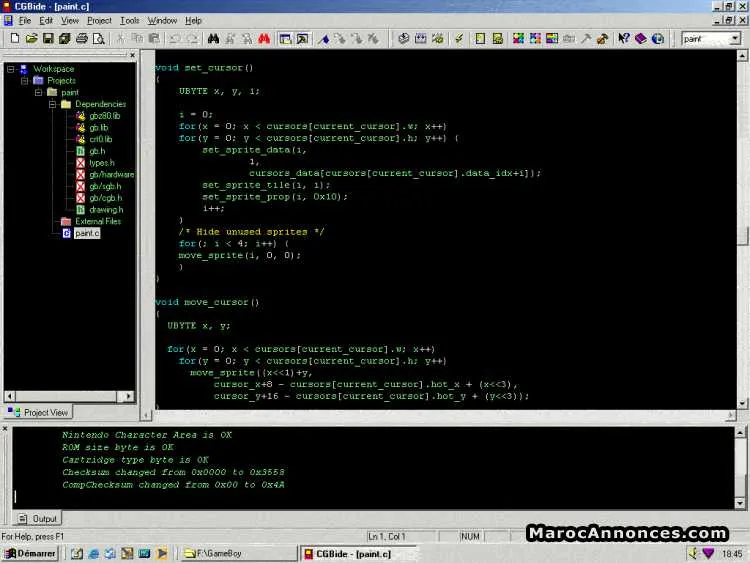Click the lightning bolt execute icon
The height and width of the screenshot is (563, 750).
459,39
